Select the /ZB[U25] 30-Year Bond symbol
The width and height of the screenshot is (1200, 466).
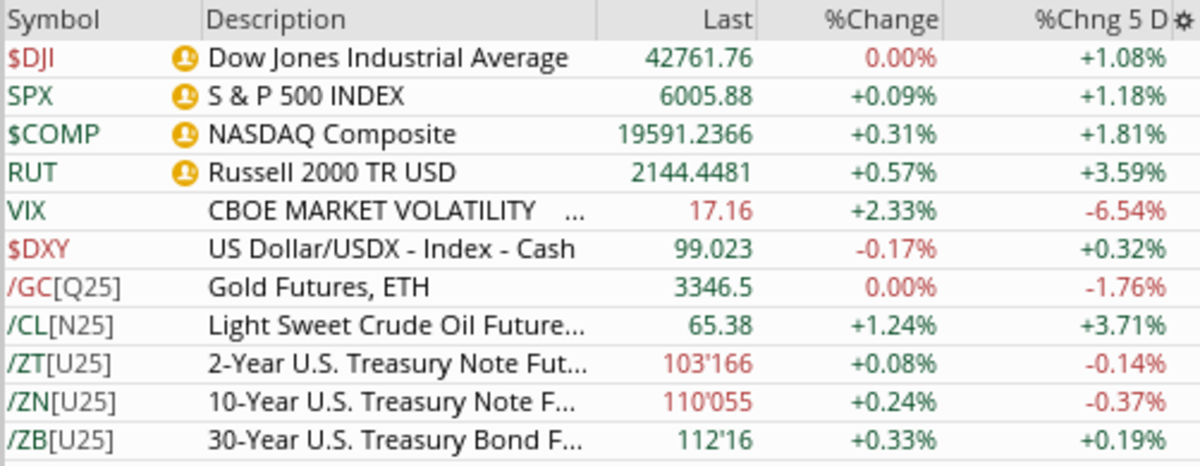tap(61, 440)
